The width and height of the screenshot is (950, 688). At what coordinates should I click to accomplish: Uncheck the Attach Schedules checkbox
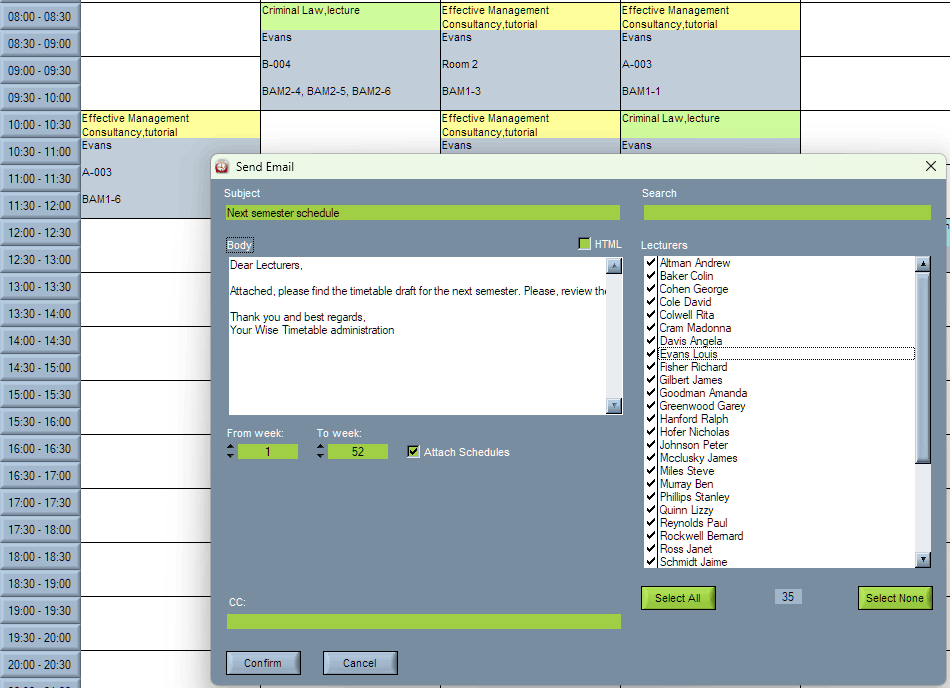(x=413, y=452)
